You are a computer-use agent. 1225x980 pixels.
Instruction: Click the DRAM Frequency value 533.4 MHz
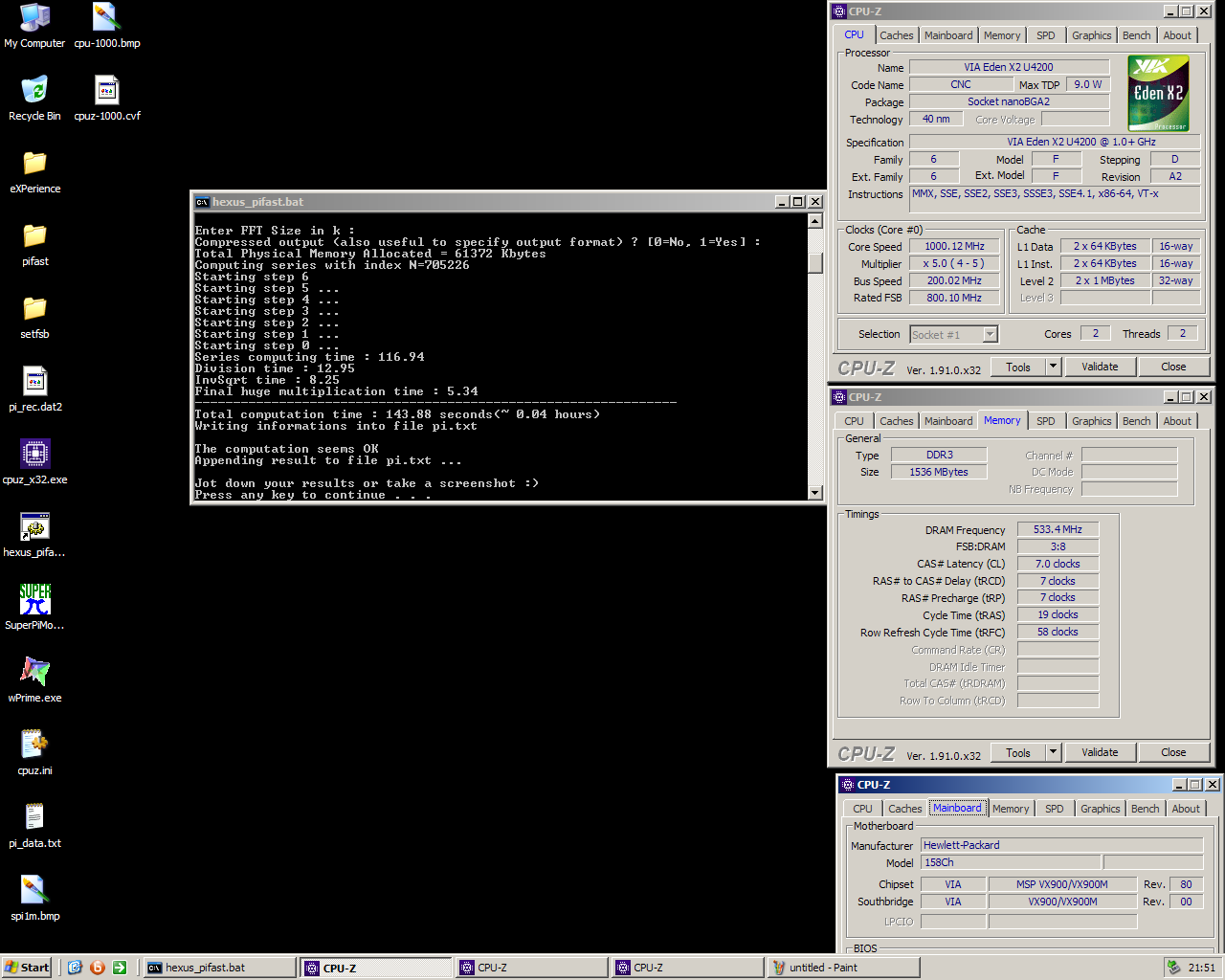pyautogui.click(x=1058, y=529)
